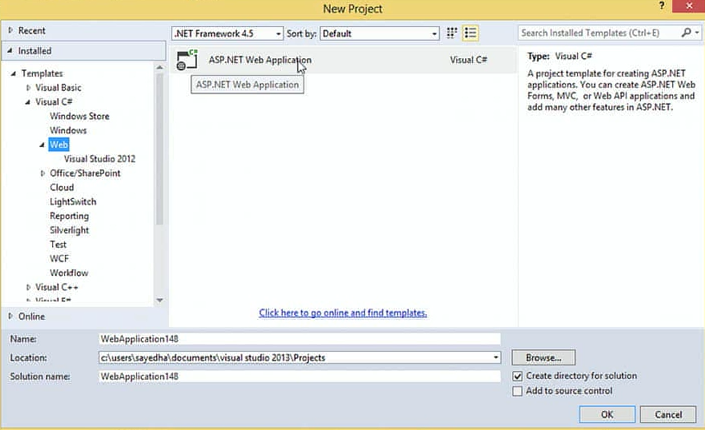Viewport: 705px width, 430px height.
Task: Collapse the Templates tree node
Action: tap(13, 73)
